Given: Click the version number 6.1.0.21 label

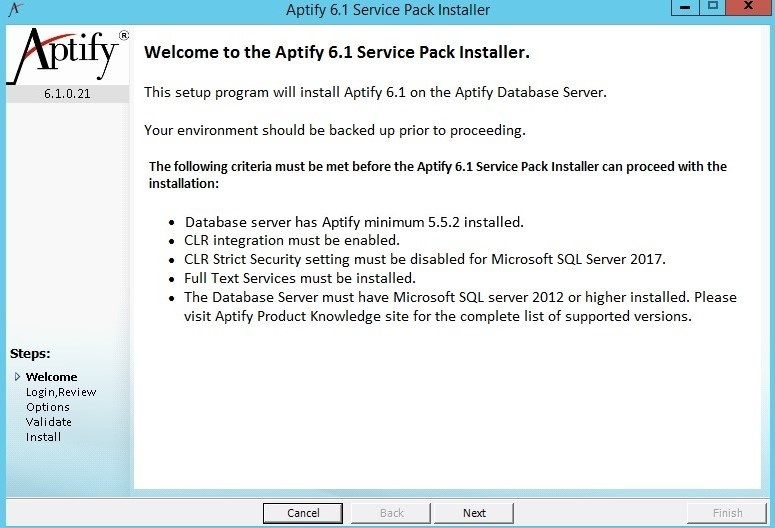Looking at the screenshot, I should pos(67,94).
